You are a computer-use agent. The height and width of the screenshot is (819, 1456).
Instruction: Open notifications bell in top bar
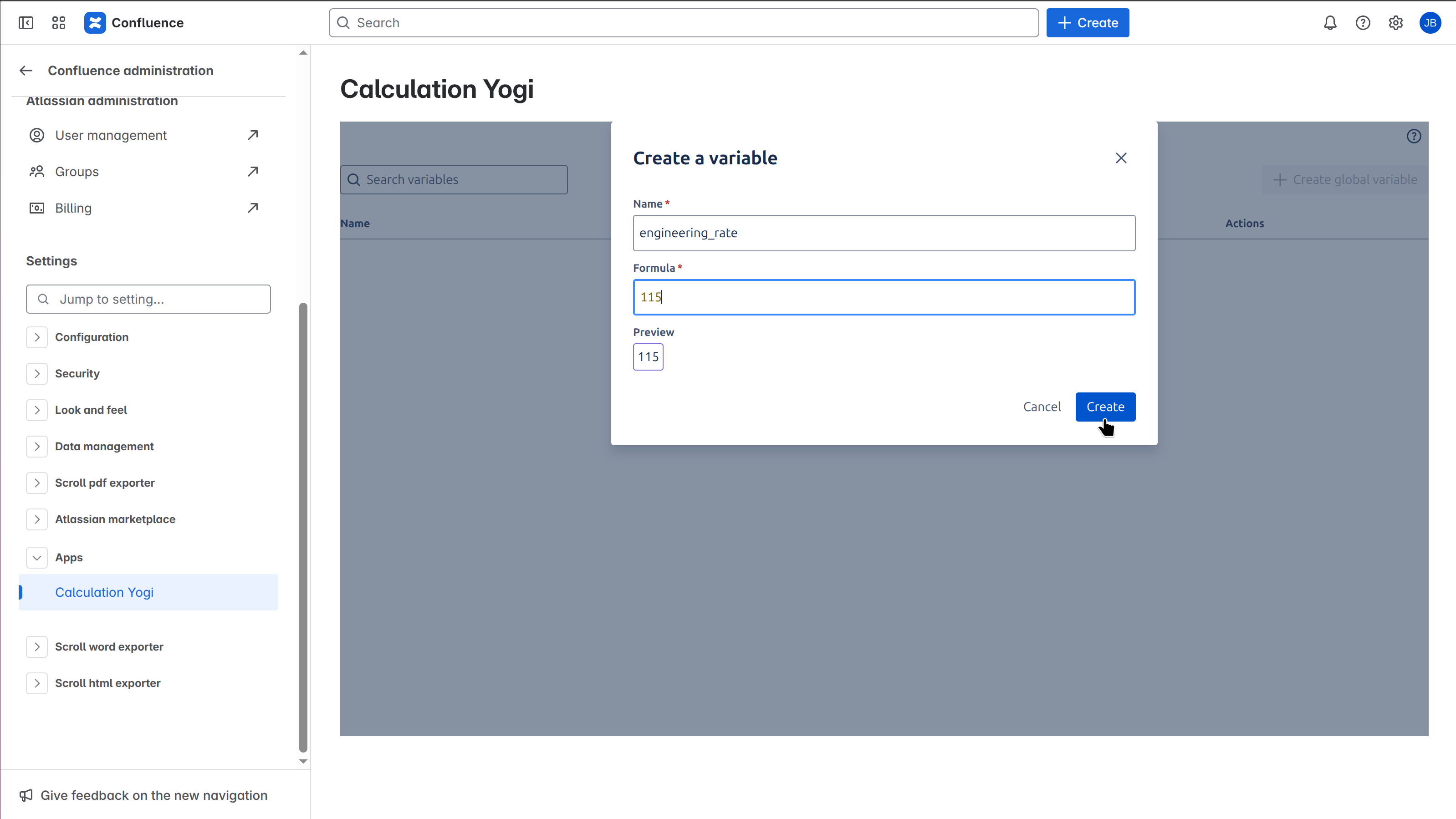click(x=1329, y=23)
